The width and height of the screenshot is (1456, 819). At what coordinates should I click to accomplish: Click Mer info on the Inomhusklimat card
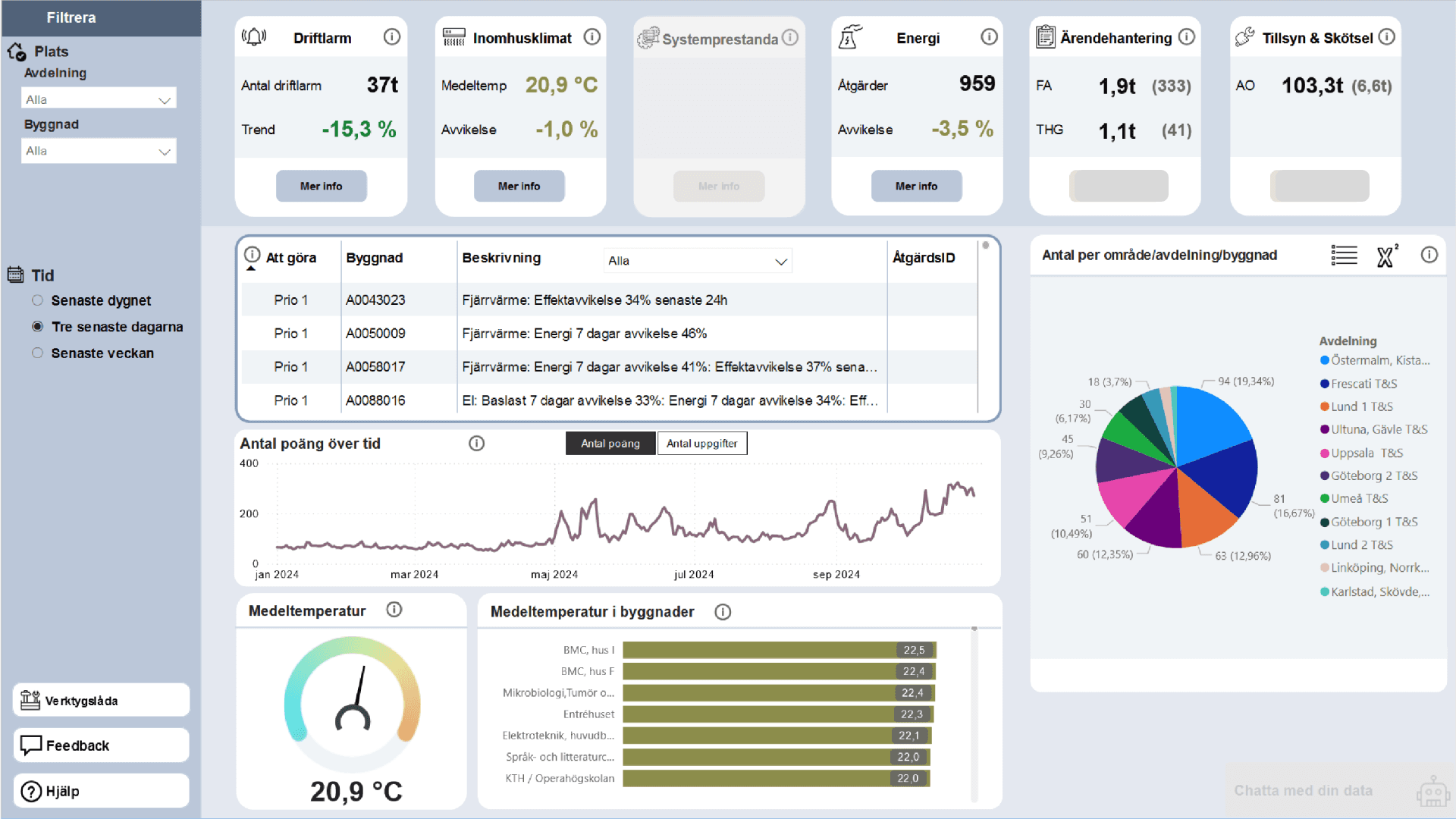519,186
